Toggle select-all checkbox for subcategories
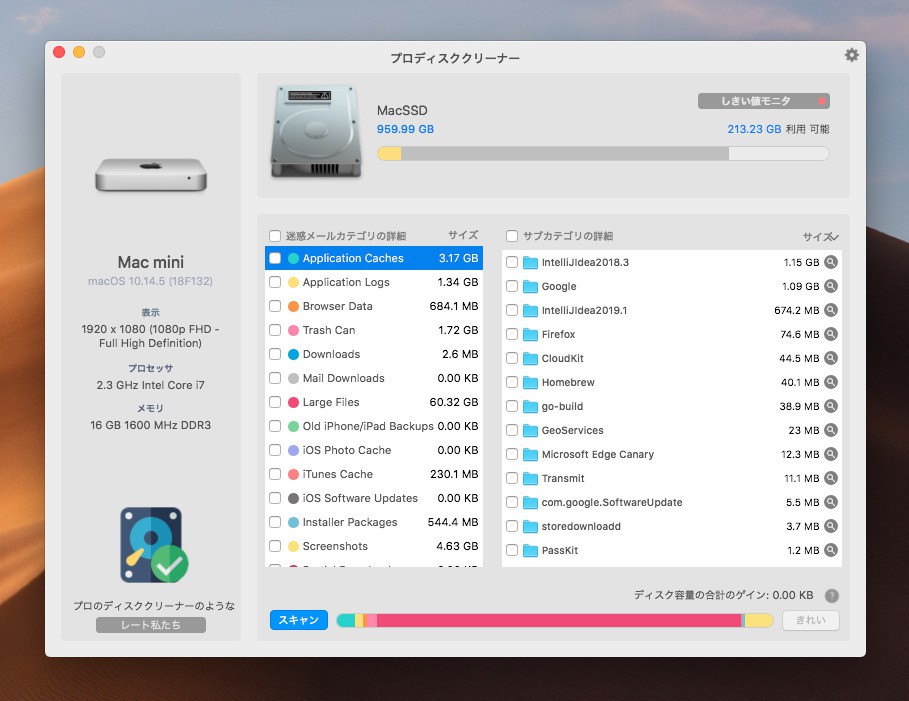This screenshot has width=909, height=701. click(512, 236)
